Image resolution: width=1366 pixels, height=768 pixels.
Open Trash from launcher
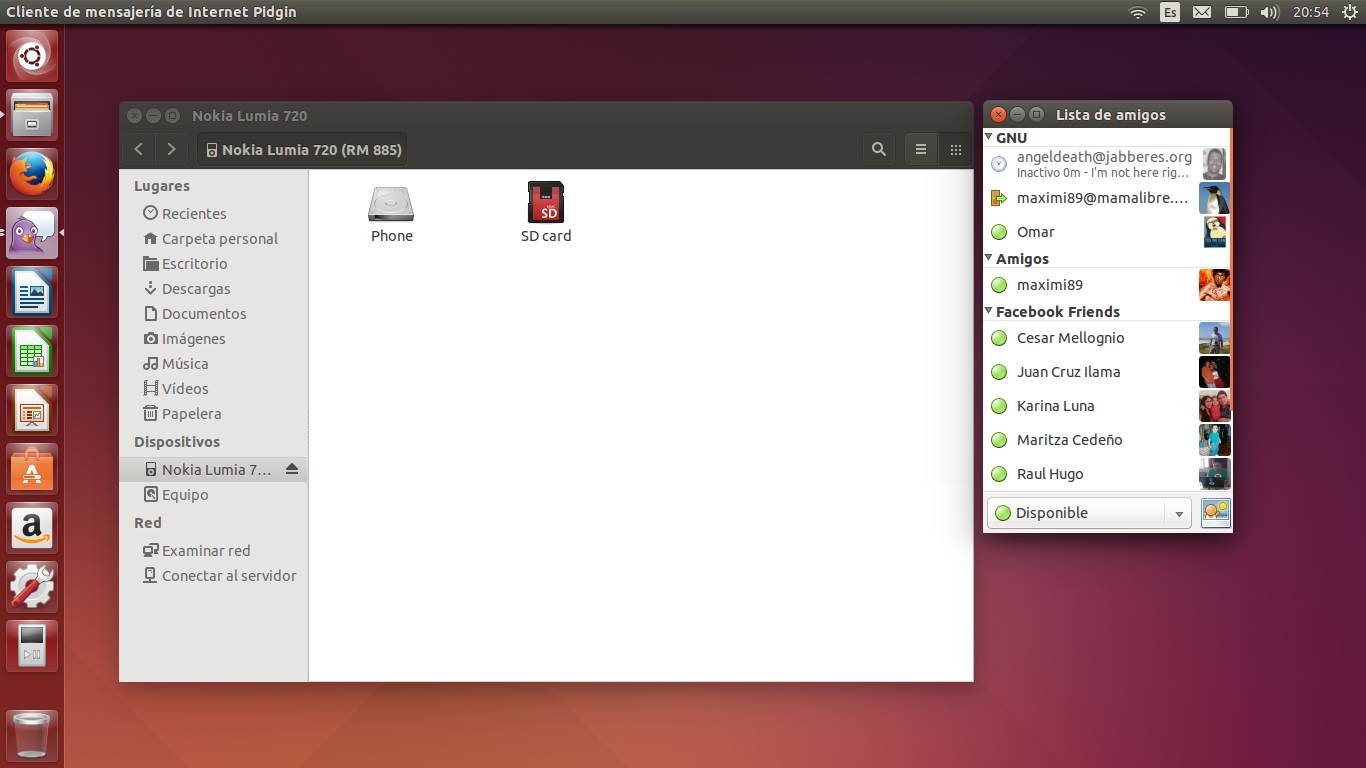click(x=32, y=736)
